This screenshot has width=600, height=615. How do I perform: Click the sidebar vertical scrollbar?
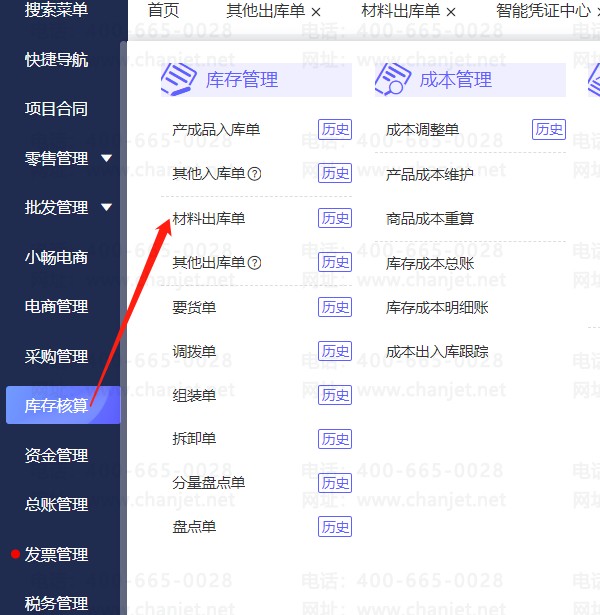pyautogui.click(x=124, y=328)
